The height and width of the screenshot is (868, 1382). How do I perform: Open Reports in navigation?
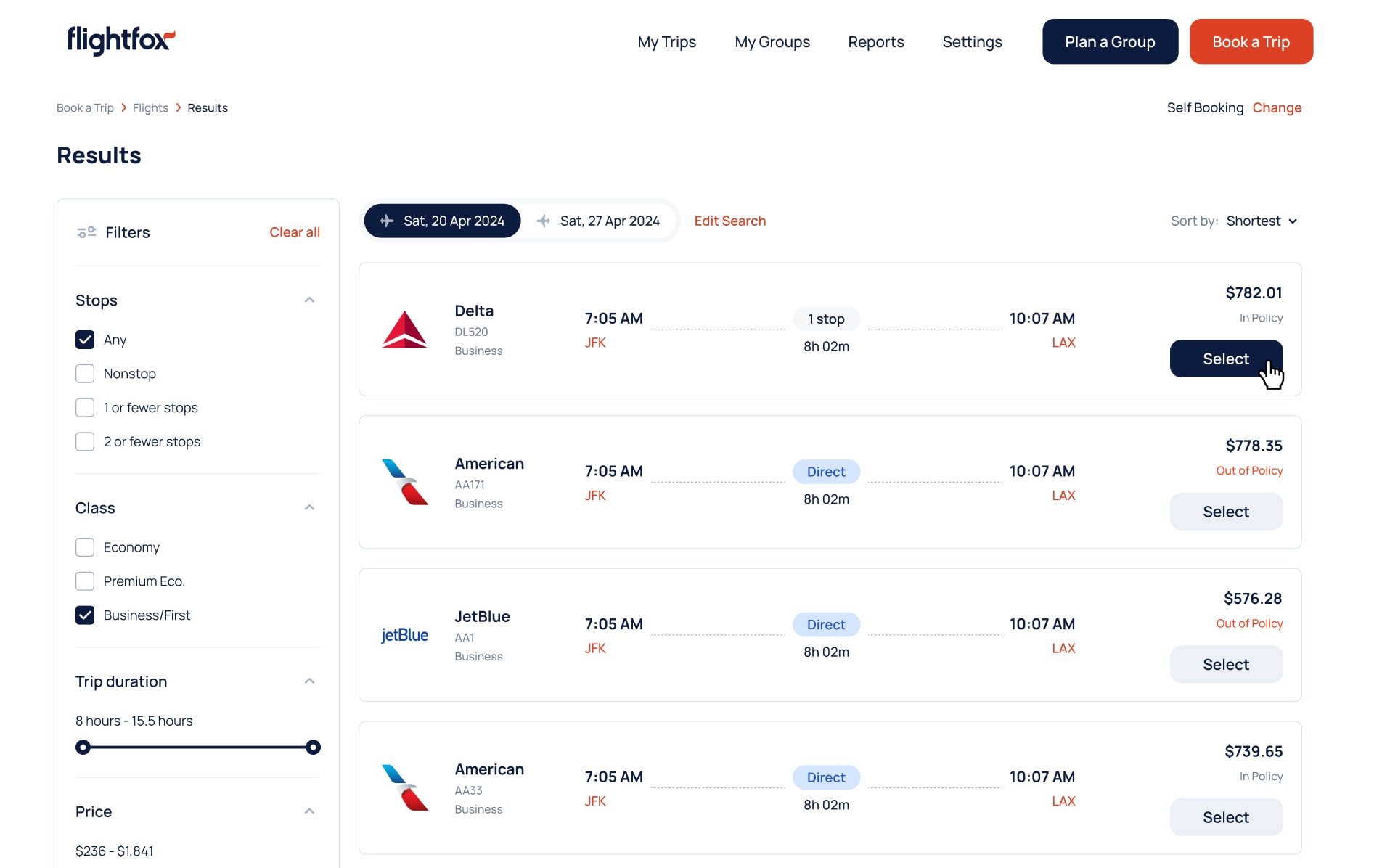point(876,42)
